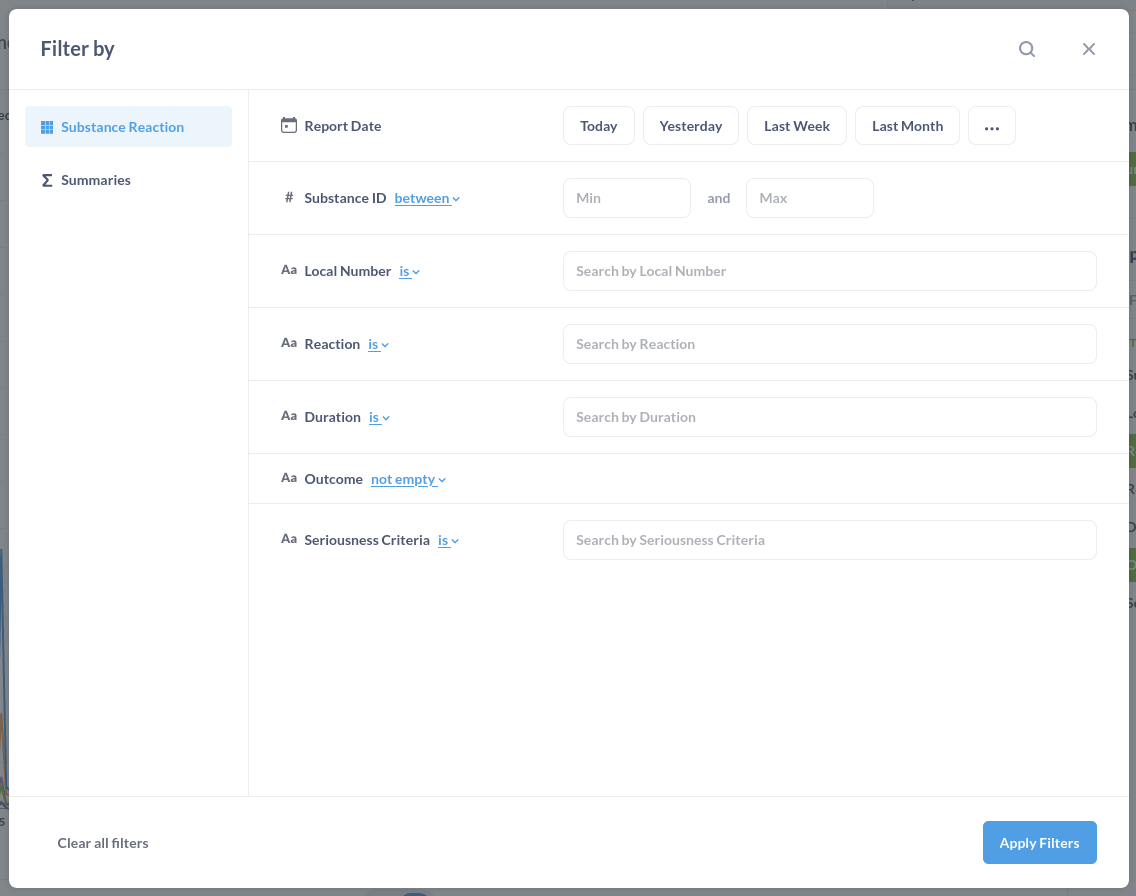This screenshot has height=896, width=1136.
Task: Click the hash icon beside Substance ID
Action: (x=288, y=197)
